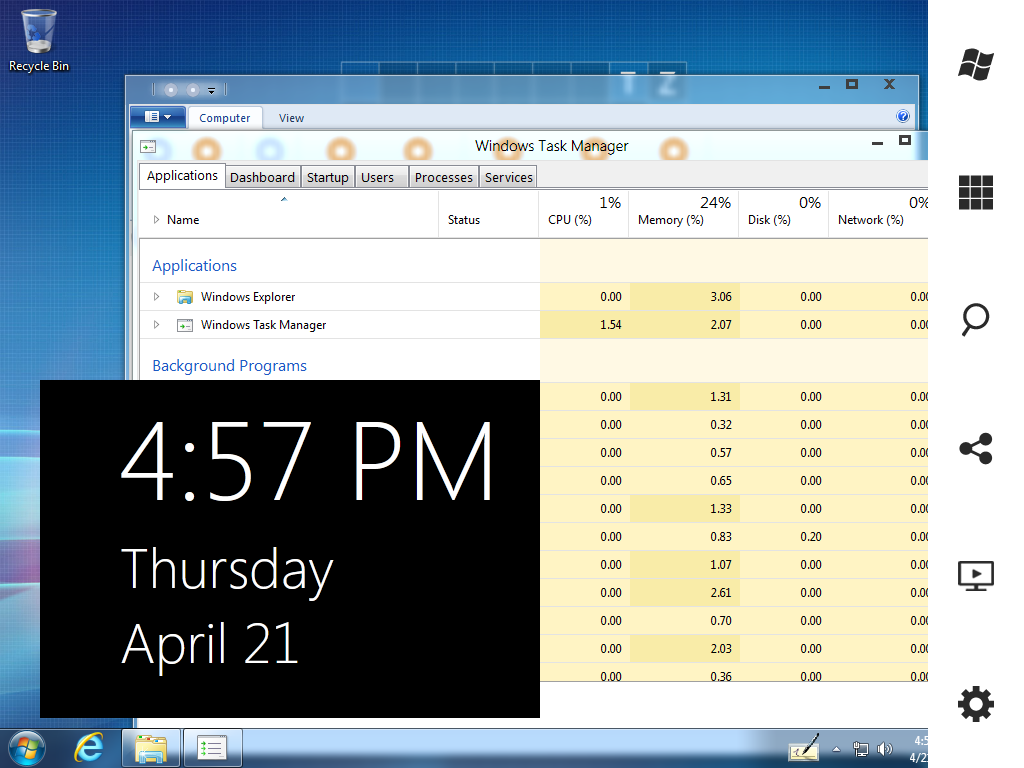Open the Search charm magnifier icon
Image resolution: width=1024 pixels, height=768 pixels.
(975, 320)
